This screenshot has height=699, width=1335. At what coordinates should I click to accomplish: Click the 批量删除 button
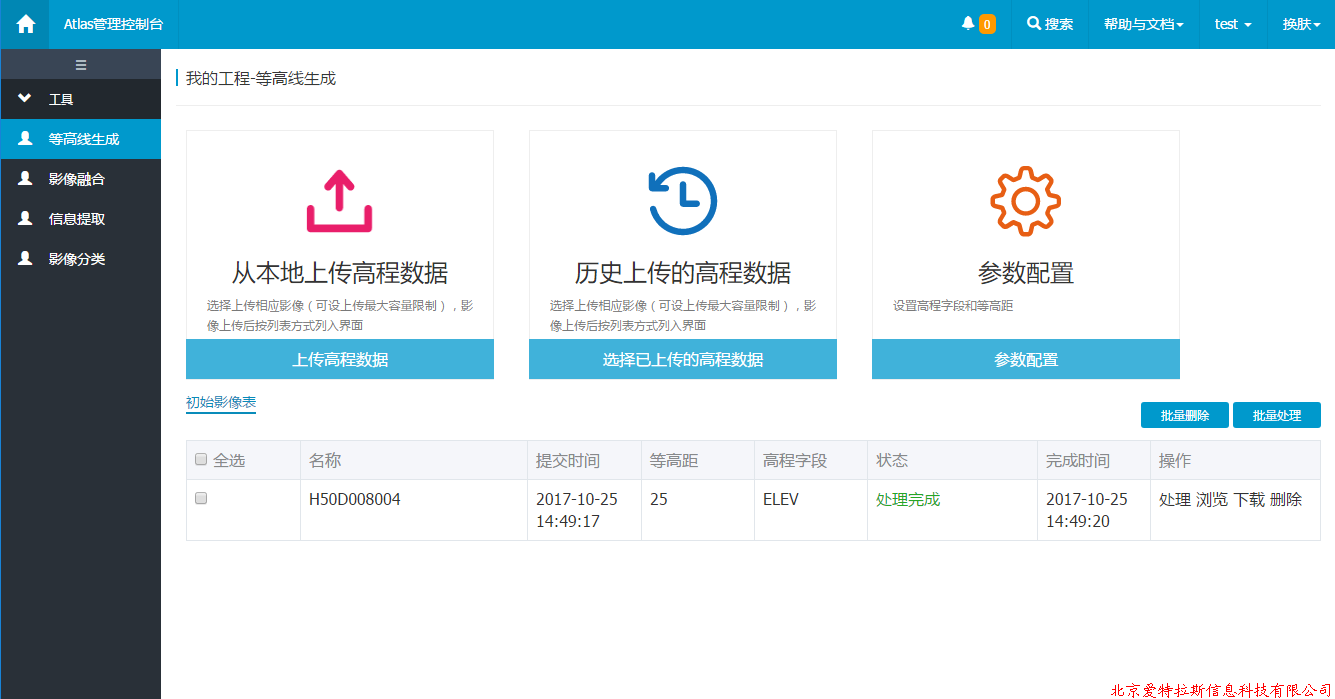1185,415
